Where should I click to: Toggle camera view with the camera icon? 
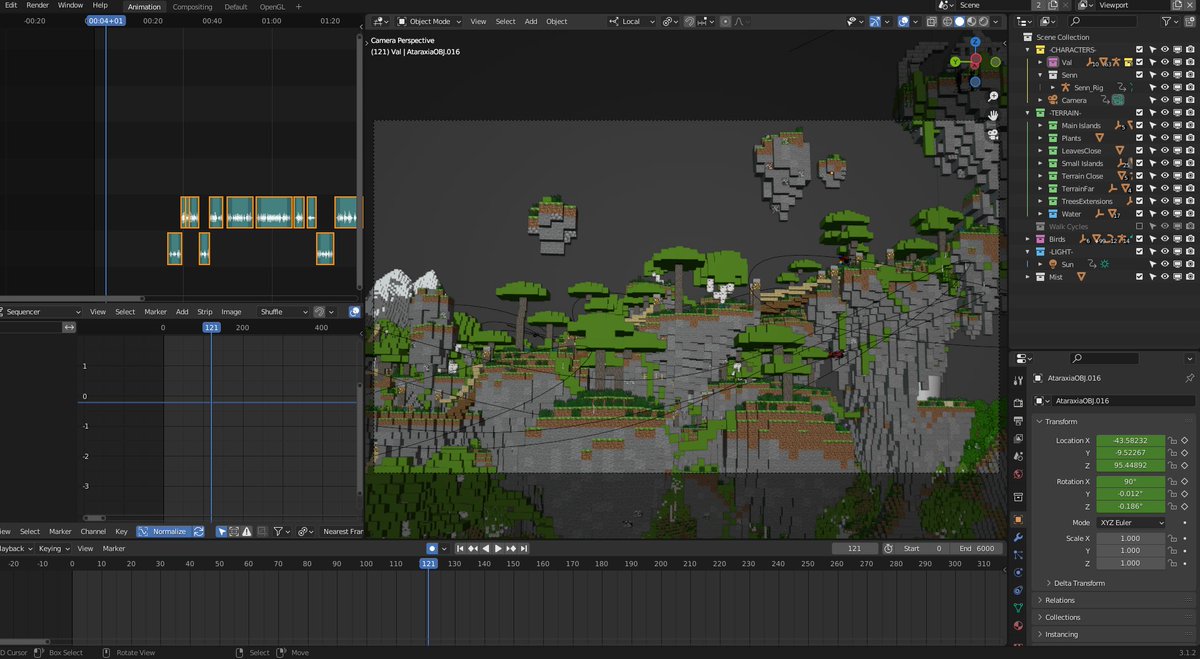(x=993, y=133)
